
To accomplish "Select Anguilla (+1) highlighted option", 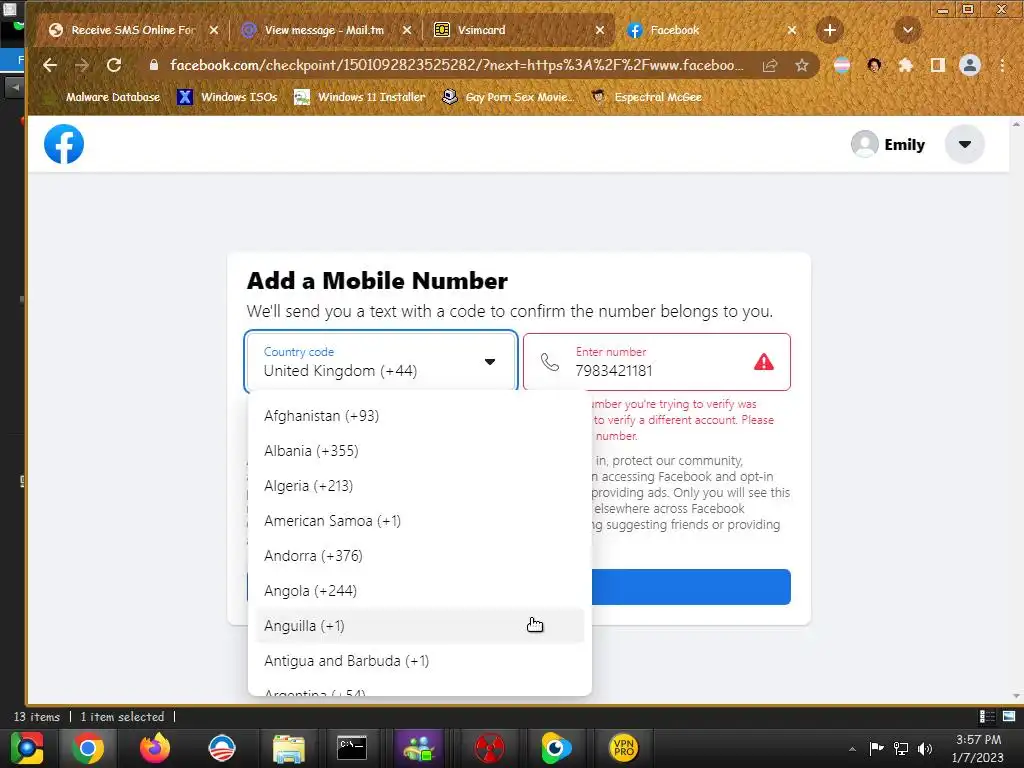I will pos(419,626).
